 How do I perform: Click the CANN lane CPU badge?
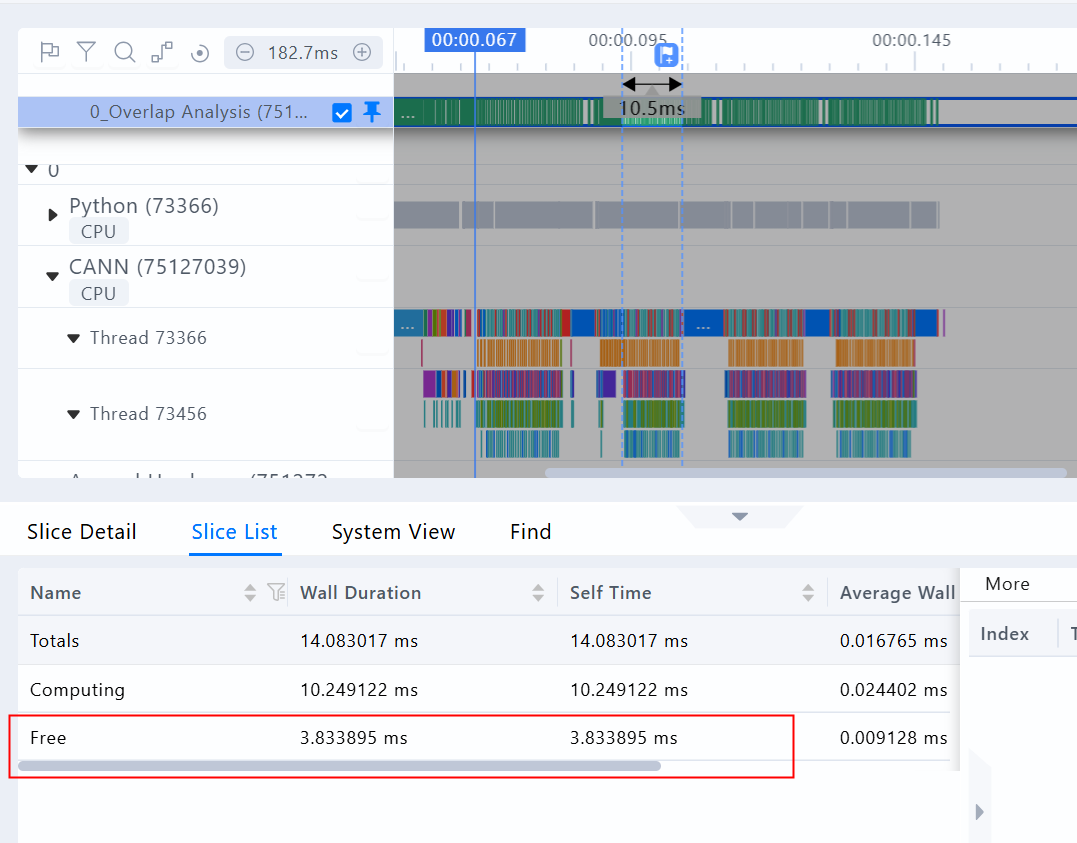coord(98,293)
